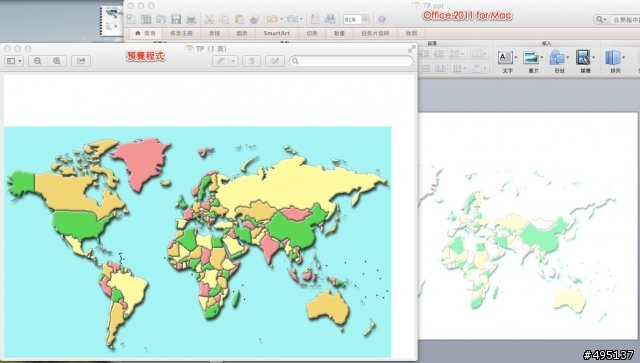Cut selection with the scissors icon

pyautogui.click(x=209, y=19)
